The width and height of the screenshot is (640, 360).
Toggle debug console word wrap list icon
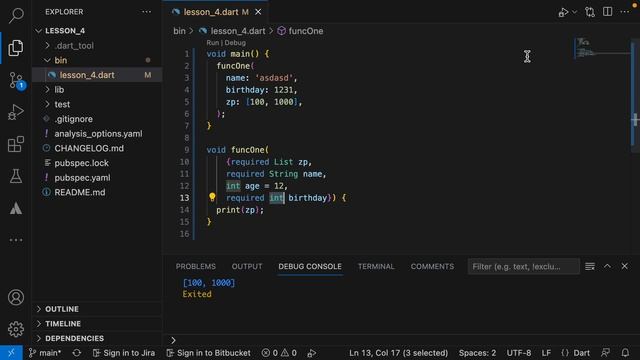coord(590,267)
